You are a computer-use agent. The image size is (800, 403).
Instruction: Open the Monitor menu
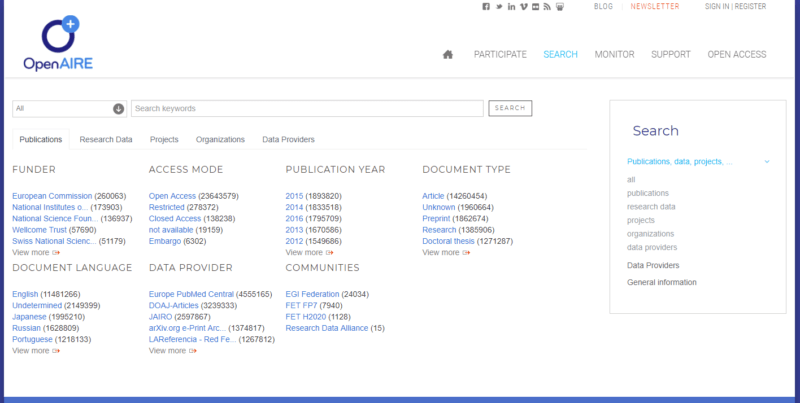614,54
